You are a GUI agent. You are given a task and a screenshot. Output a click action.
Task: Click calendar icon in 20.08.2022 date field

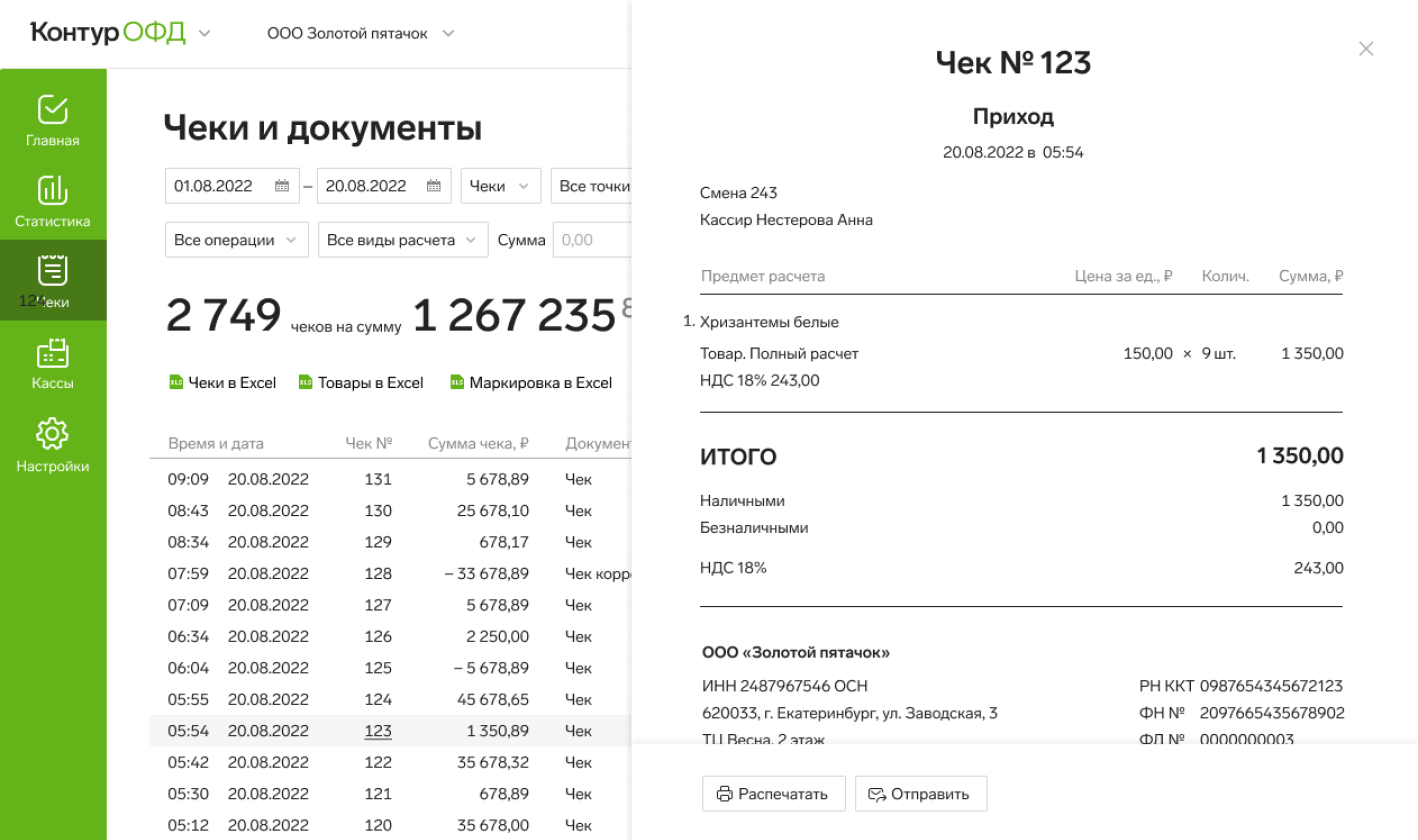coord(434,186)
